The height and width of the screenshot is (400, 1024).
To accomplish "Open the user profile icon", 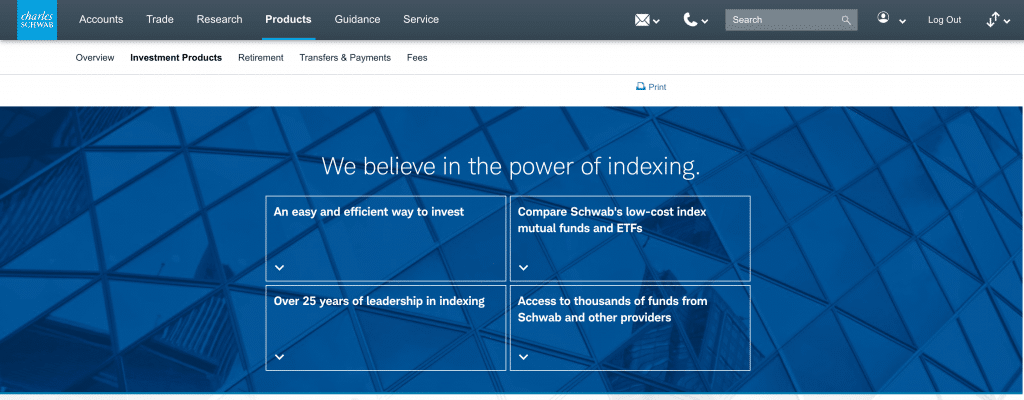I will point(883,19).
